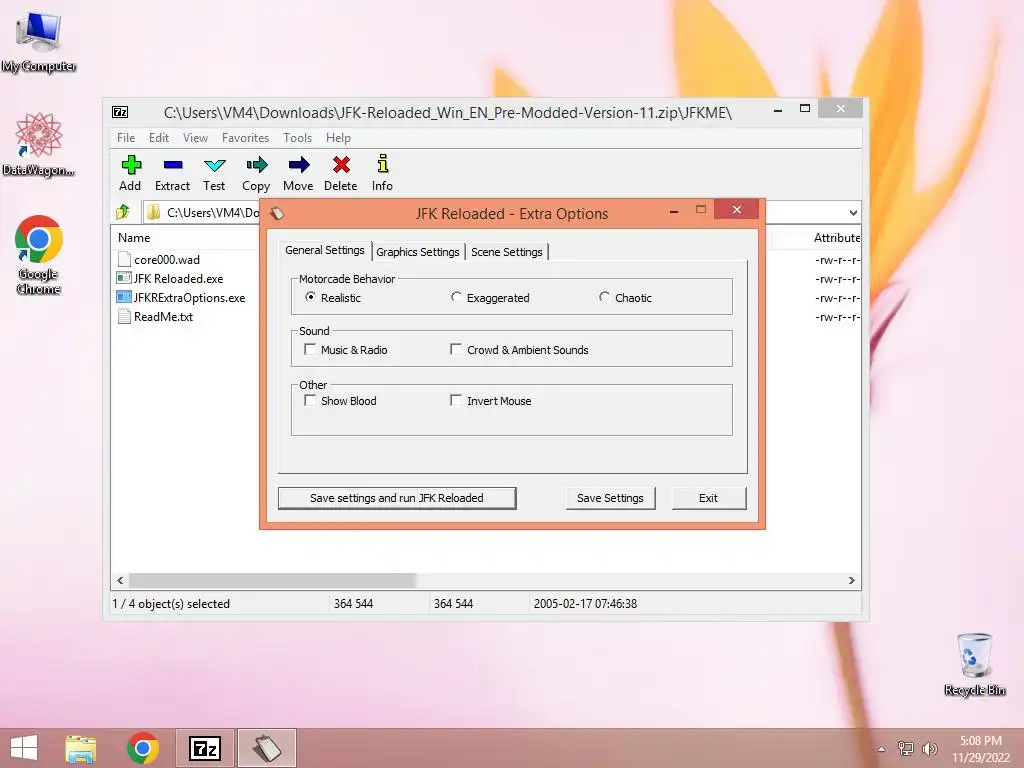
Task: Click the JFK Extra Options taskbar icon
Action: click(266, 748)
